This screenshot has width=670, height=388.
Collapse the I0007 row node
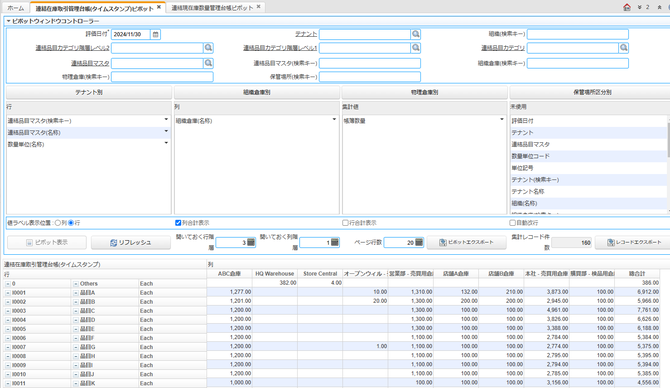[8, 347]
